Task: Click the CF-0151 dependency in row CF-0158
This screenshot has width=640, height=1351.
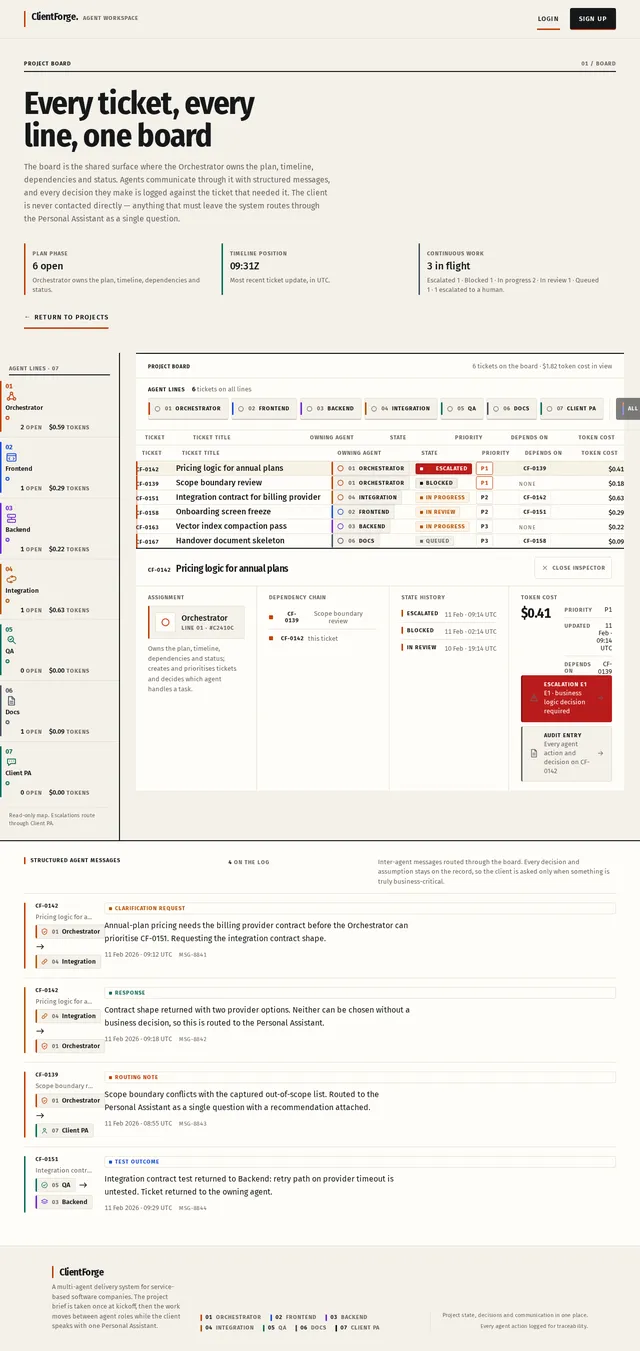Action: tap(534, 512)
